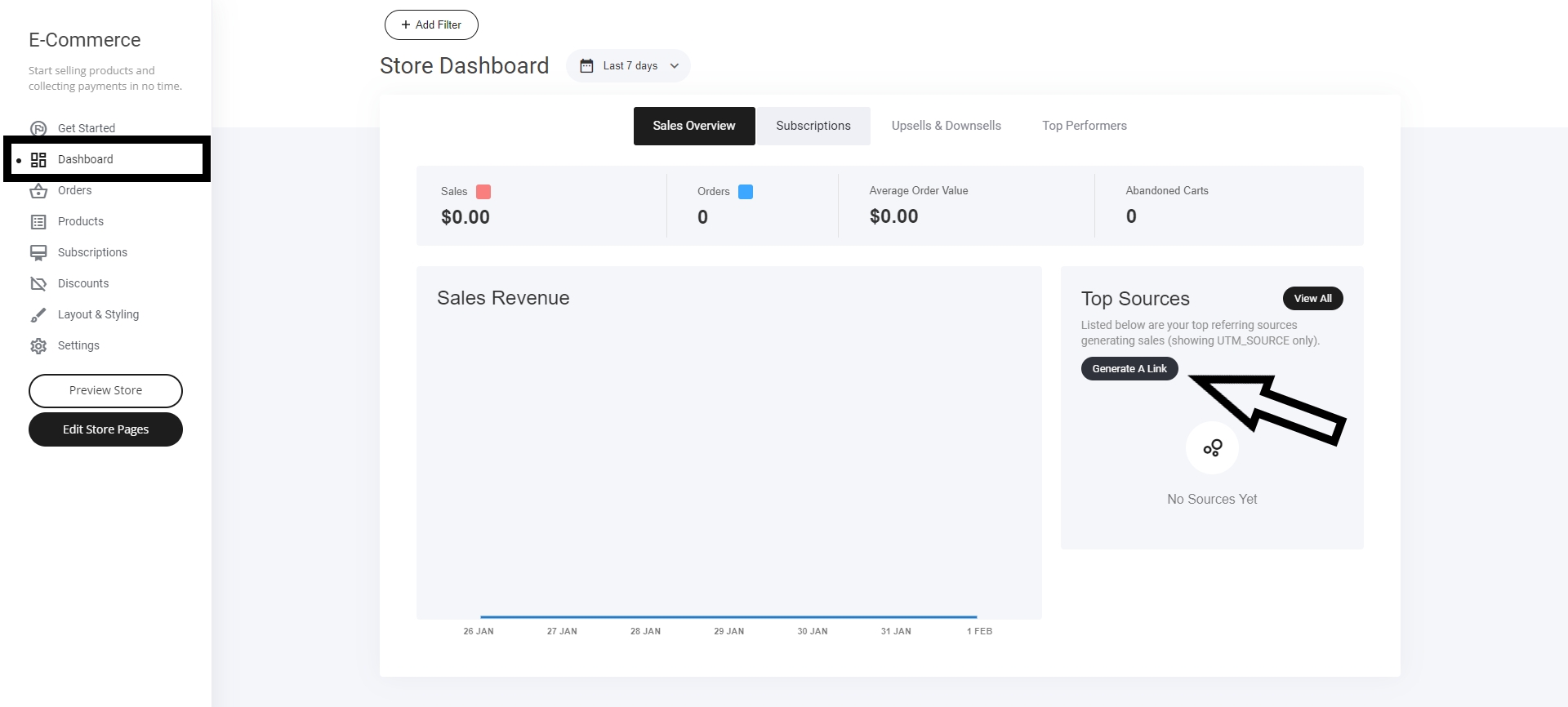Screen dimensions: 1568x707
Task: Open the Upsells & Downsells tab
Action: click(x=946, y=126)
